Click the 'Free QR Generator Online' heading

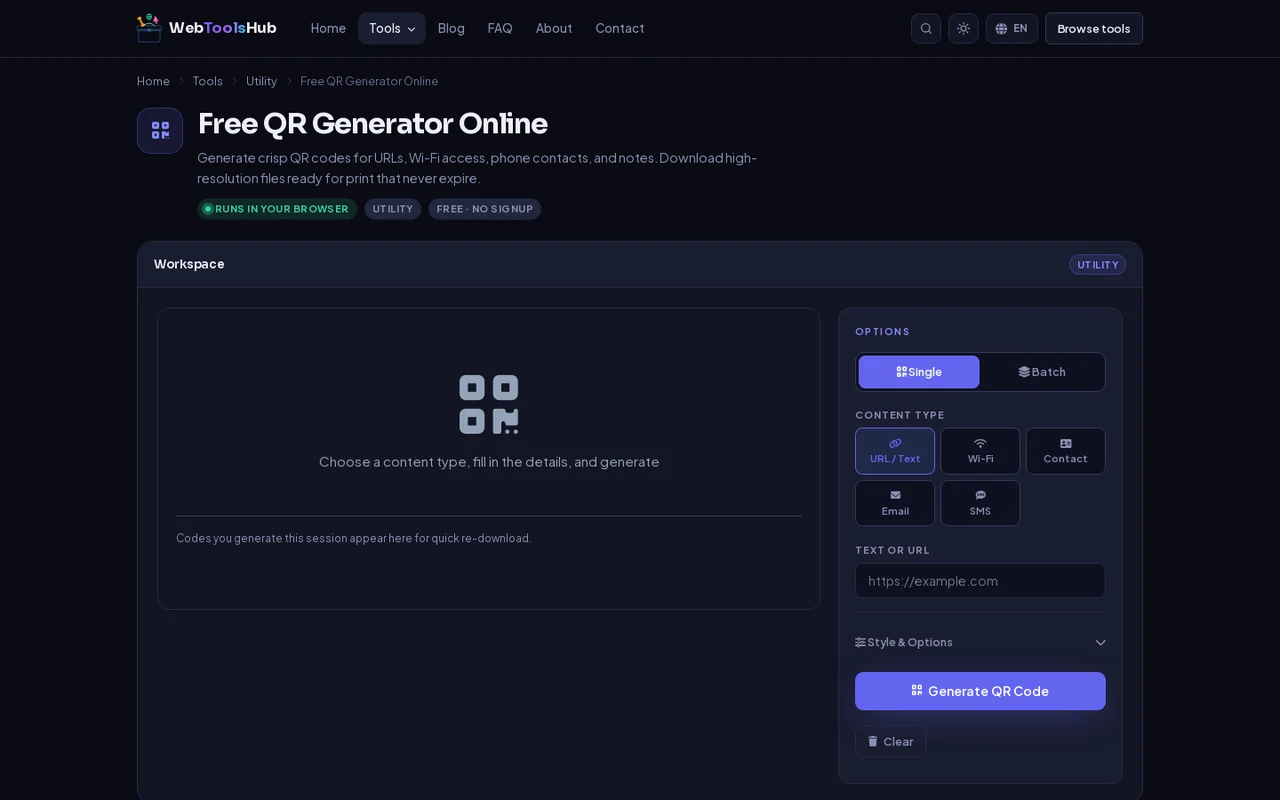373,123
